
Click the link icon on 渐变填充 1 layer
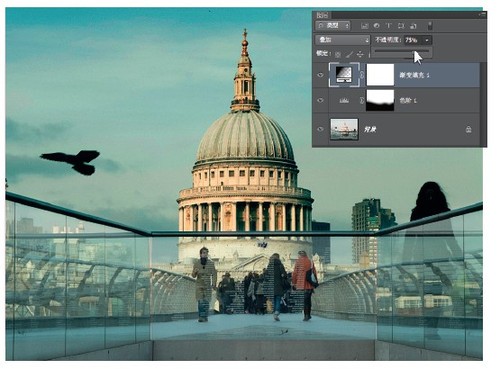363,75
